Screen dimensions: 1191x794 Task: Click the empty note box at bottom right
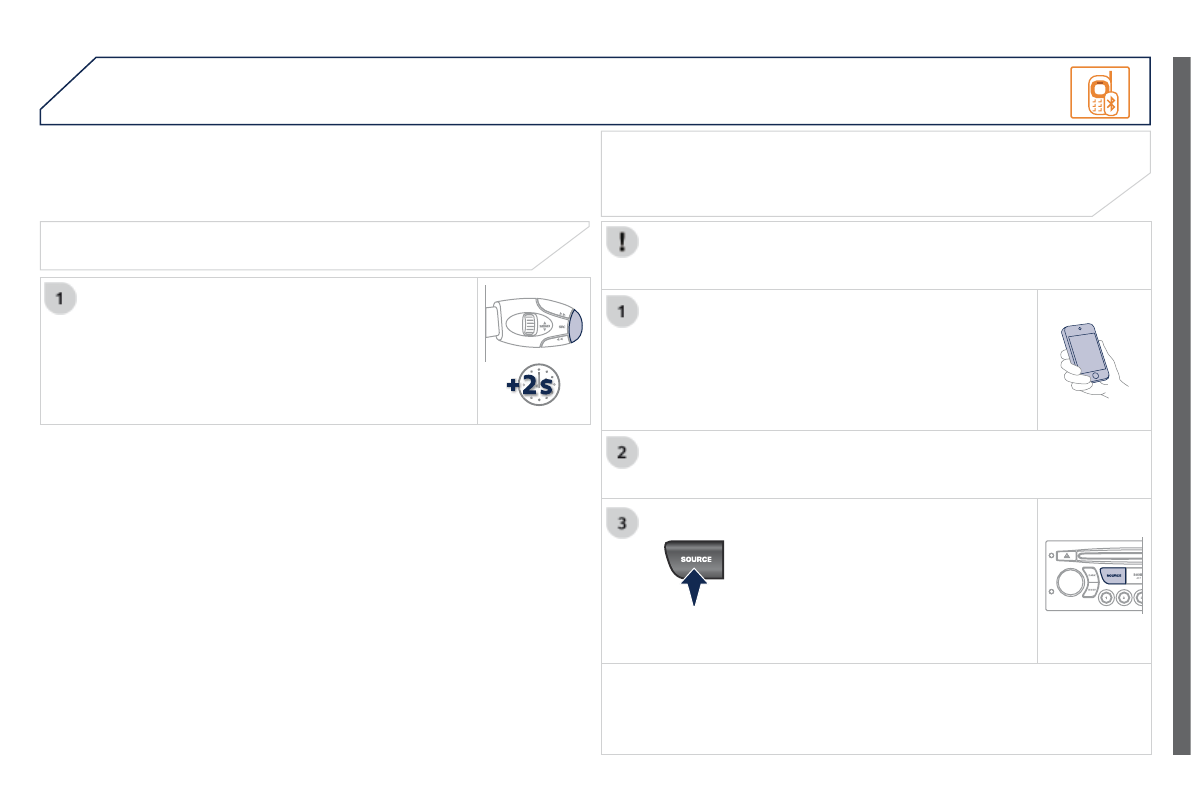click(876, 709)
